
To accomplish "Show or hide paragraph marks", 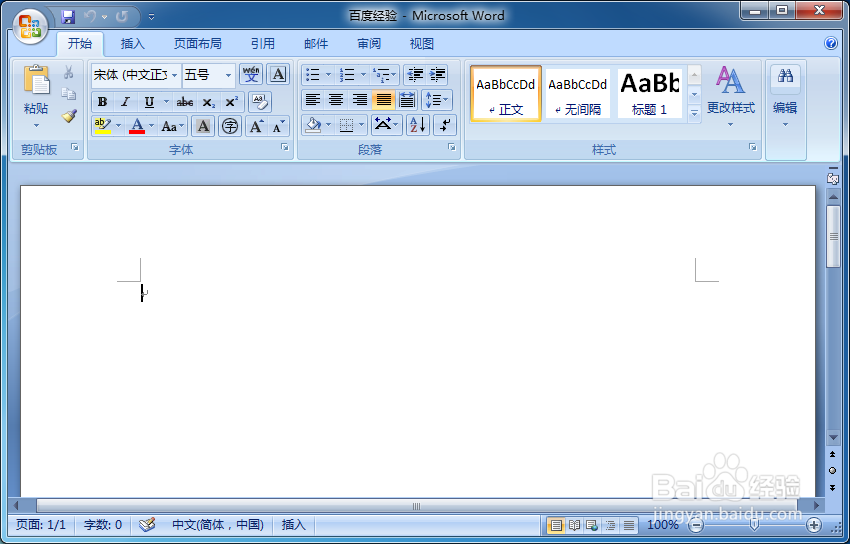I will coord(445,125).
